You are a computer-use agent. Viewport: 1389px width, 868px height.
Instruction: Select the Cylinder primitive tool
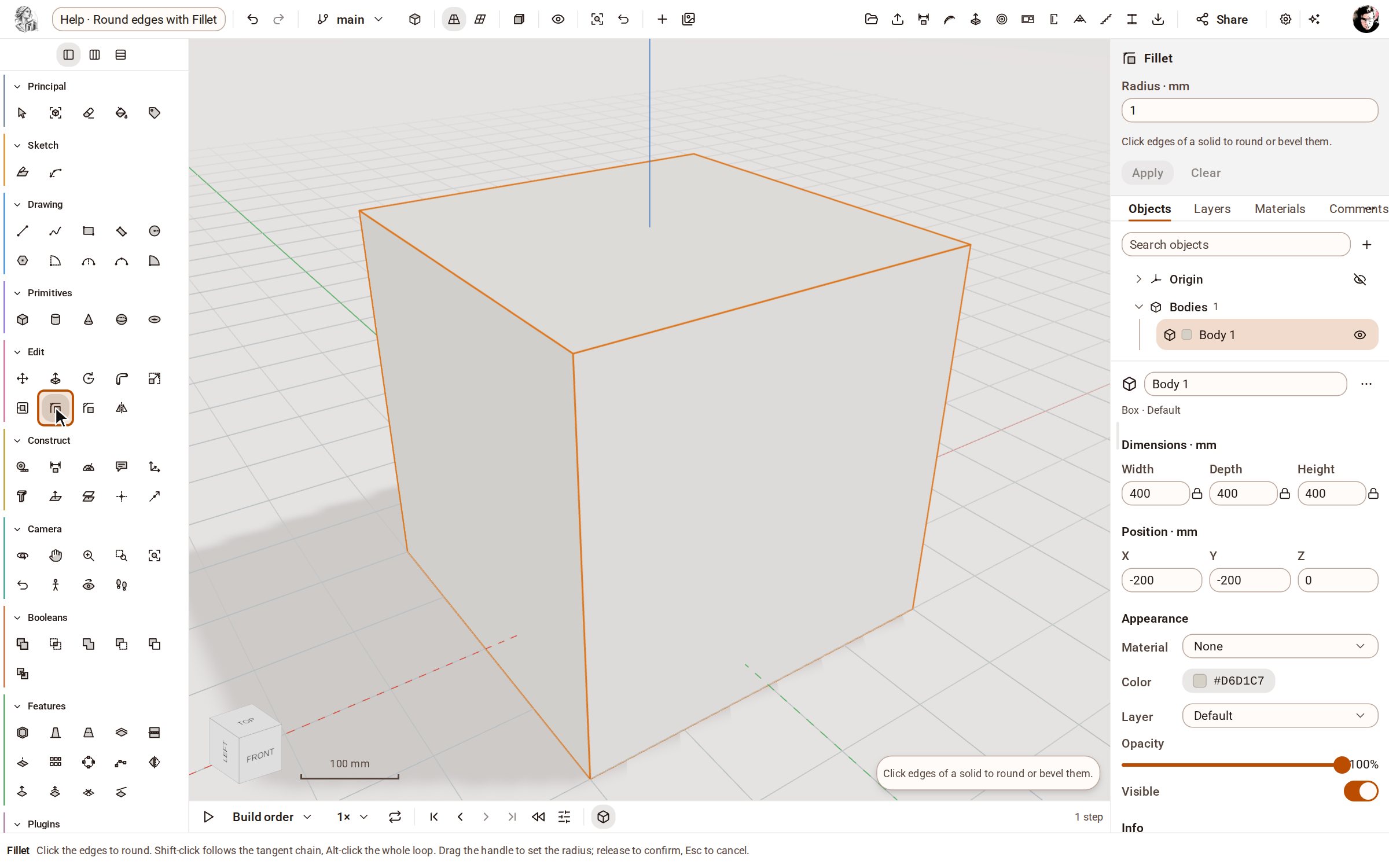point(56,319)
